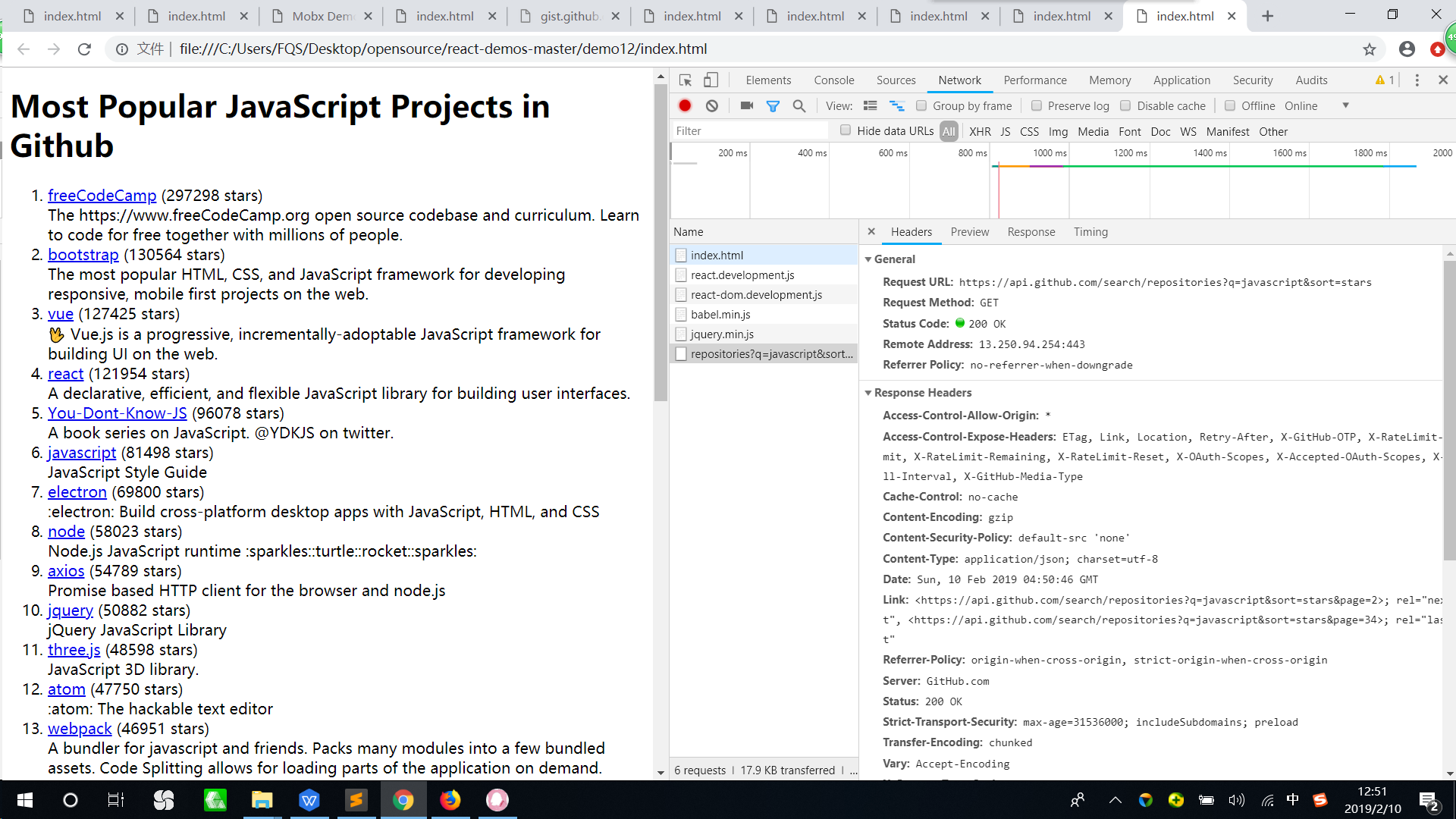The image size is (1456, 819).
Task: Check the Disable cache checkbox
Action: coord(1125,106)
